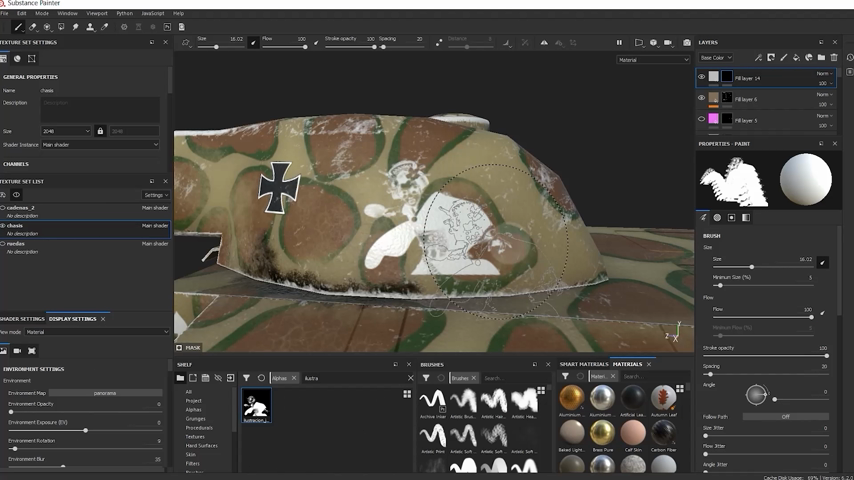
Task: Toggle pen pressure for Flow in toolbar
Action: [316, 42]
